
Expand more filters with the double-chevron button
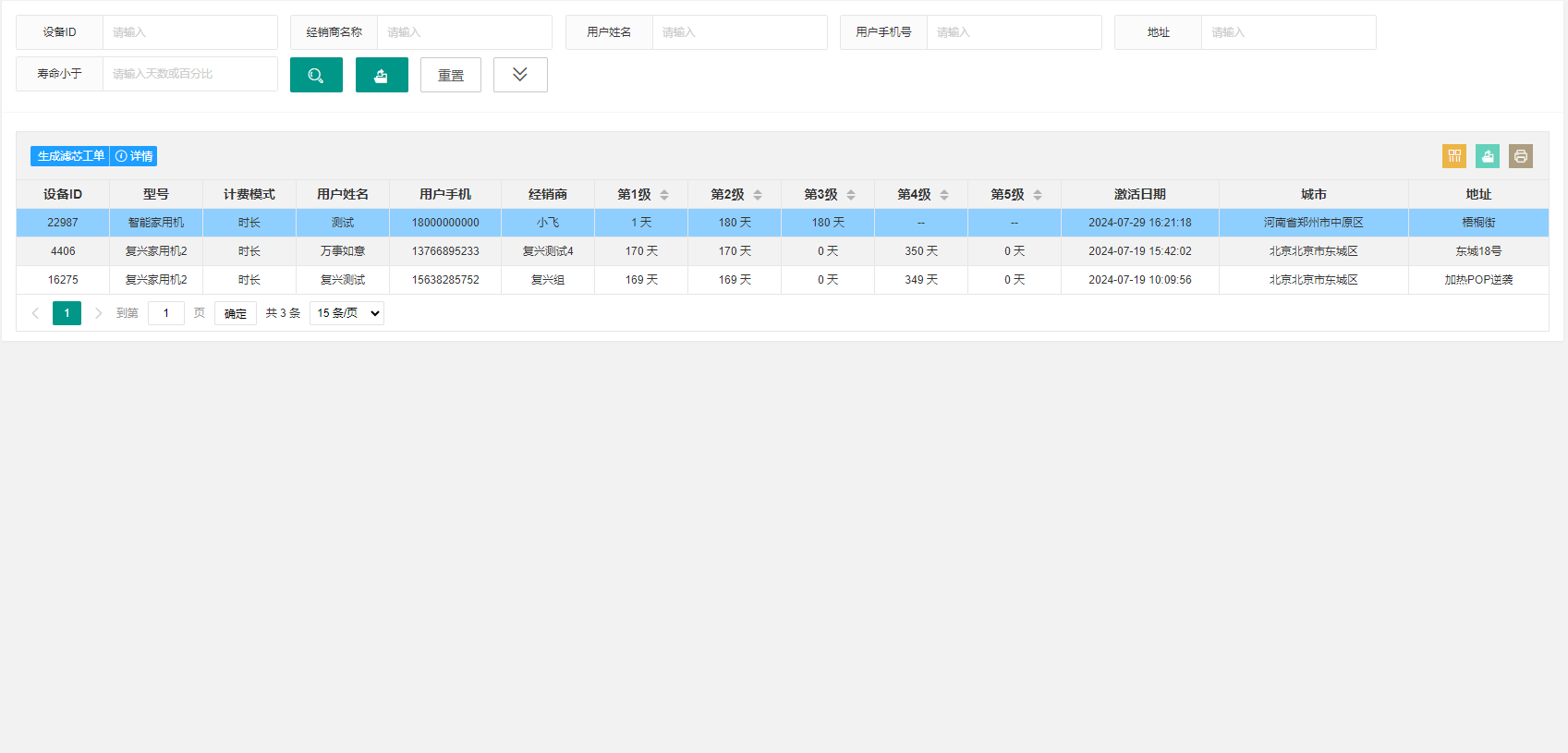(520, 75)
